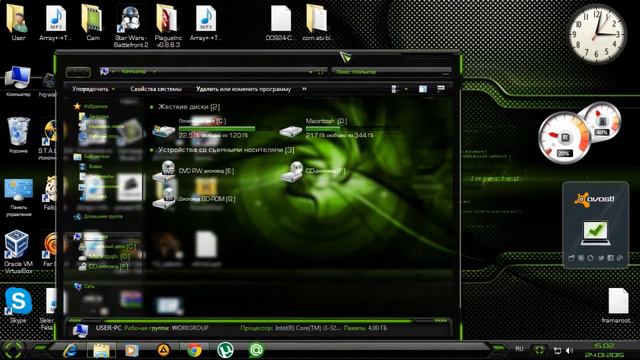Click Explorer folder icon on taskbar
This screenshot has width=640, height=360.
(101, 350)
